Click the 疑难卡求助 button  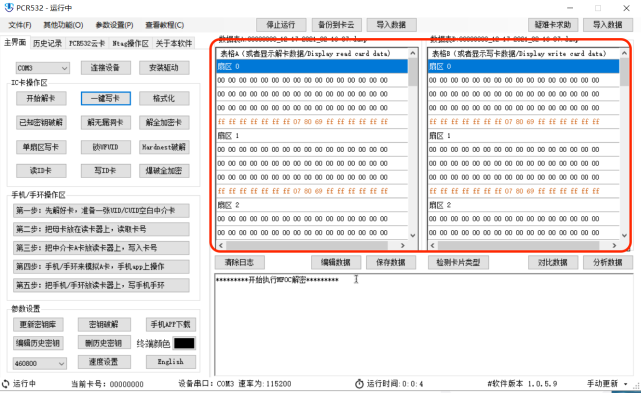coord(553,25)
